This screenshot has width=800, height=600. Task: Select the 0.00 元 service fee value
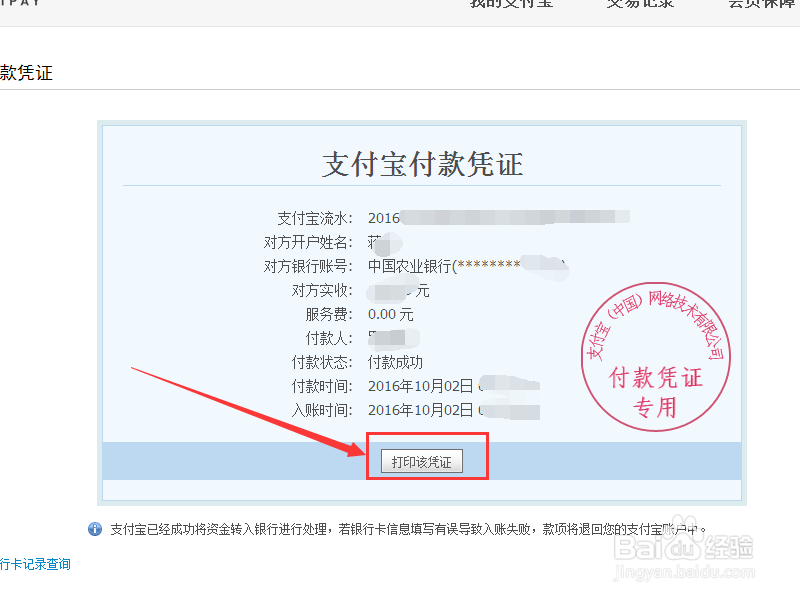391,314
